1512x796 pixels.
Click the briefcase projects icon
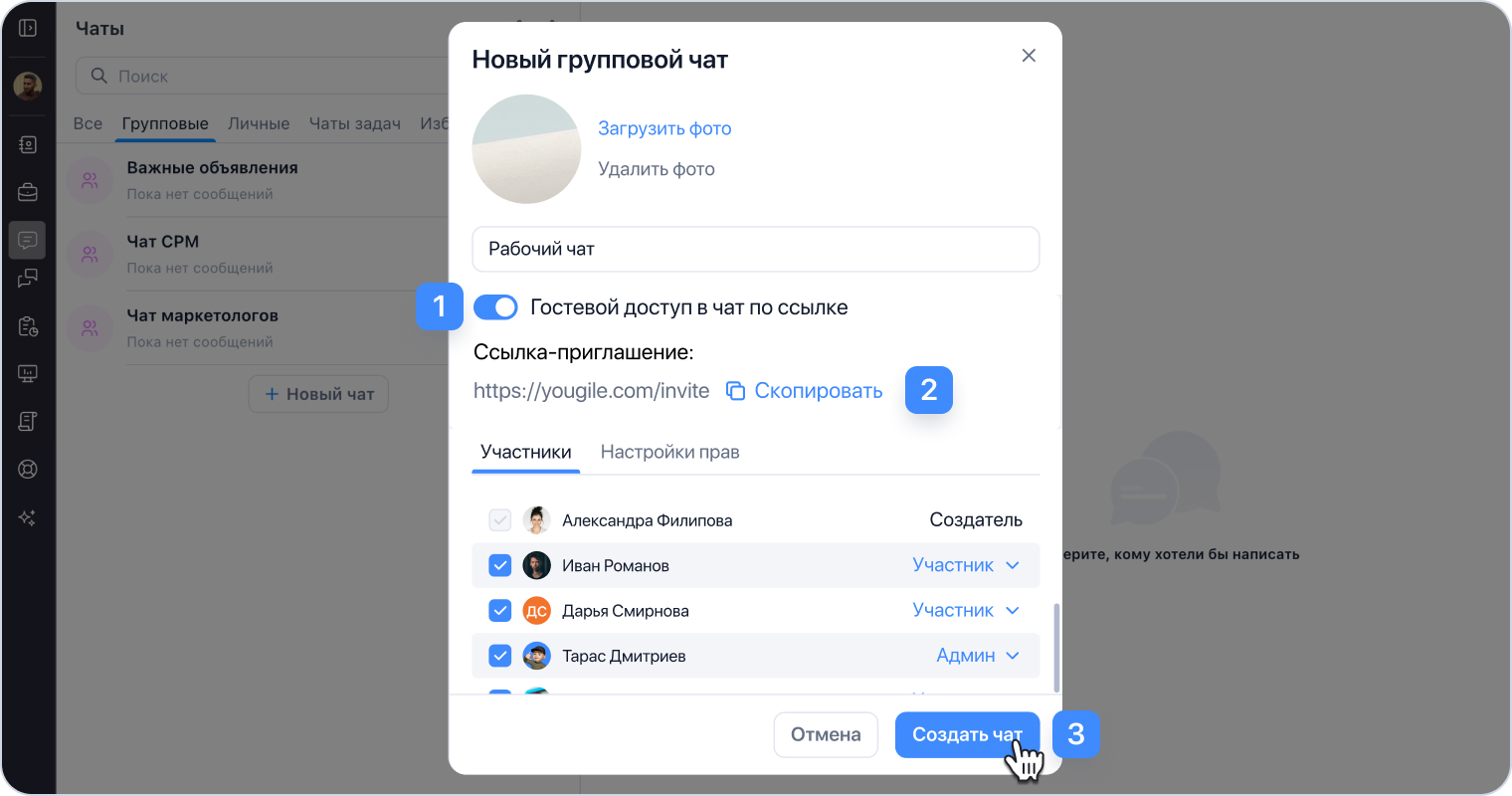pos(28,192)
